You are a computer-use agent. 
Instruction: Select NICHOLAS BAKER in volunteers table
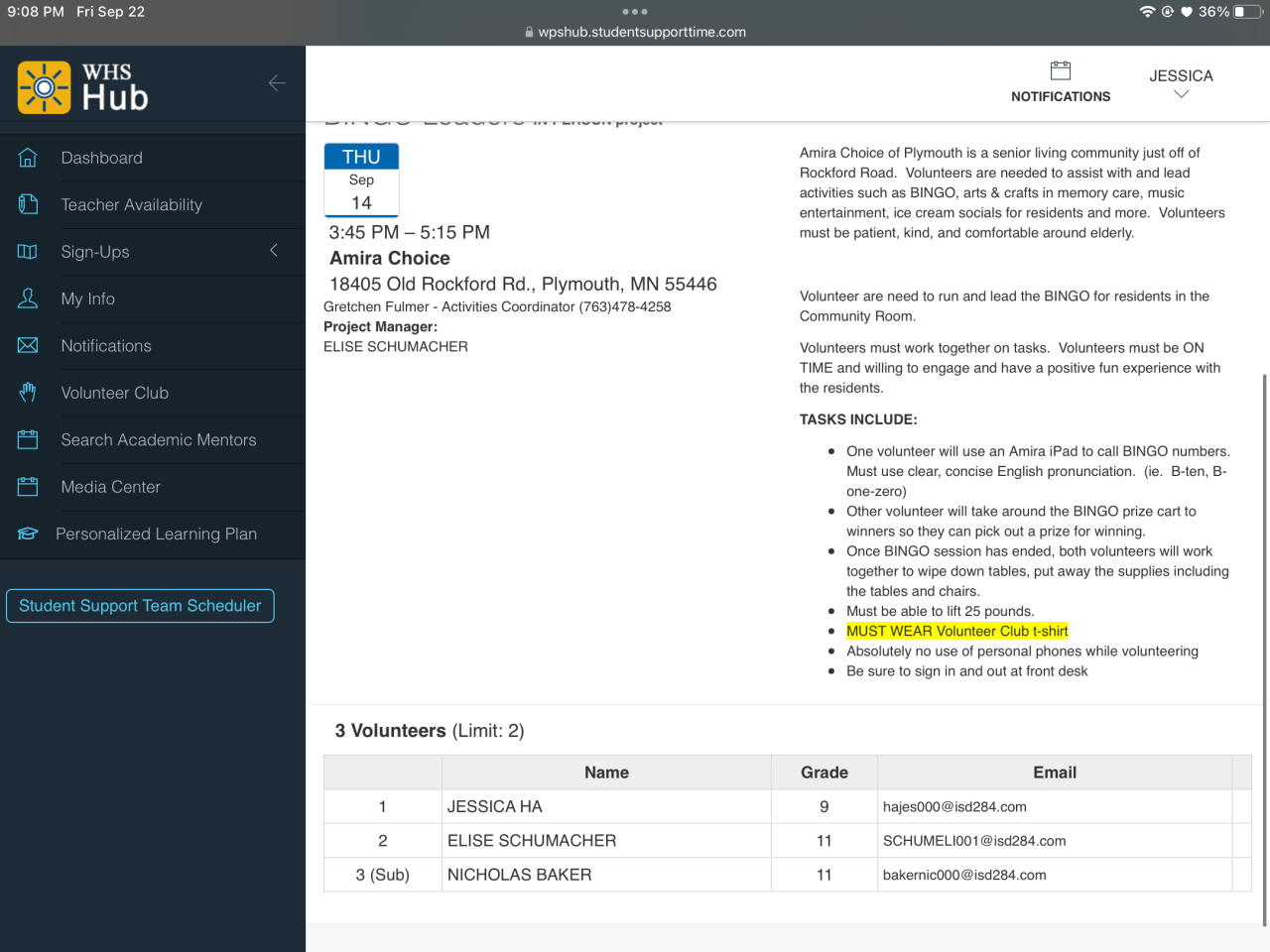[x=519, y=875]
